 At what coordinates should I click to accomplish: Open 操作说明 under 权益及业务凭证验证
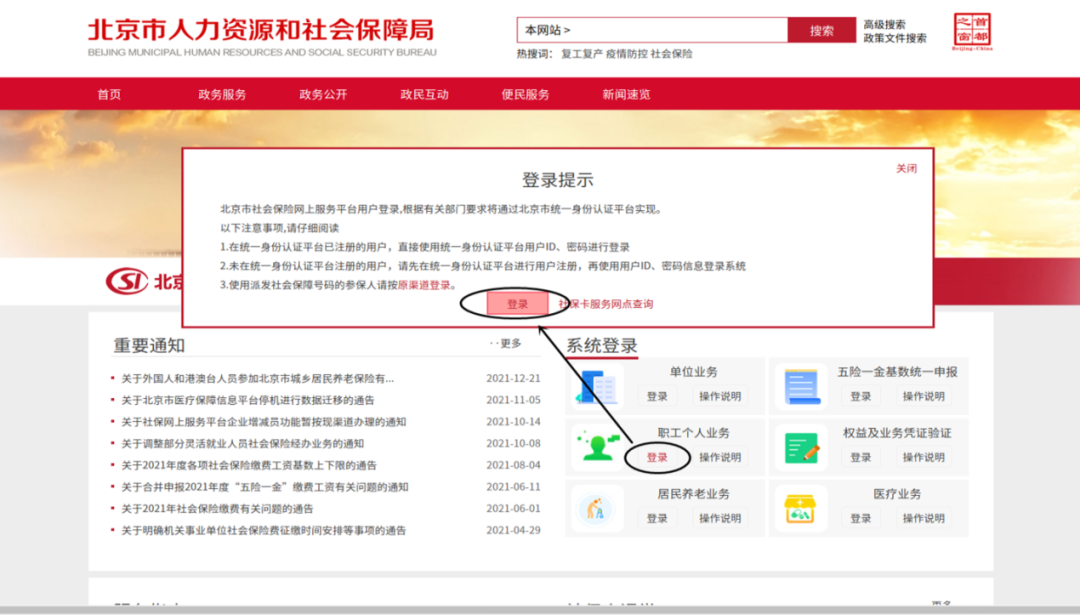pos(924,457)
